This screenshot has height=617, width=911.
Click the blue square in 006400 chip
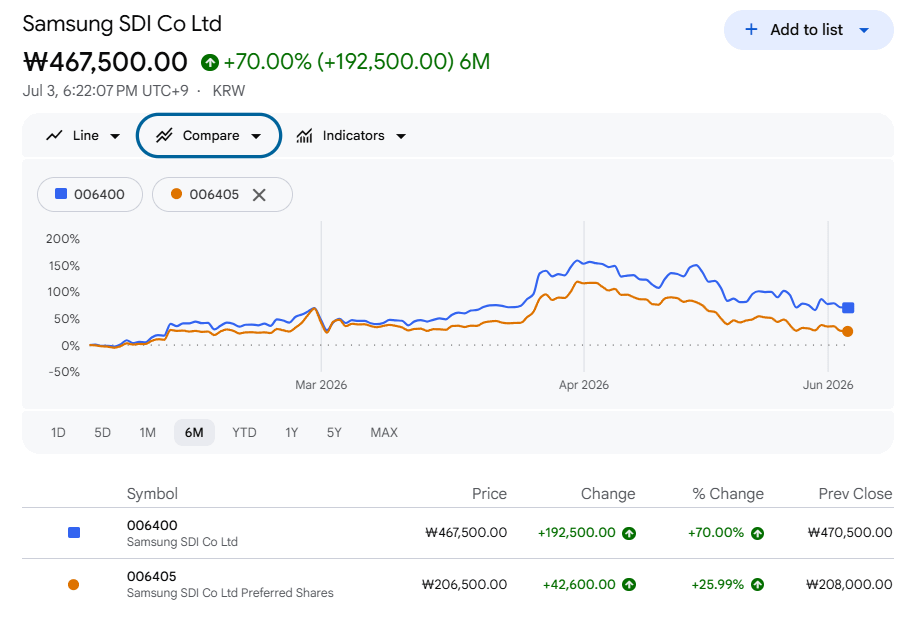61,193
